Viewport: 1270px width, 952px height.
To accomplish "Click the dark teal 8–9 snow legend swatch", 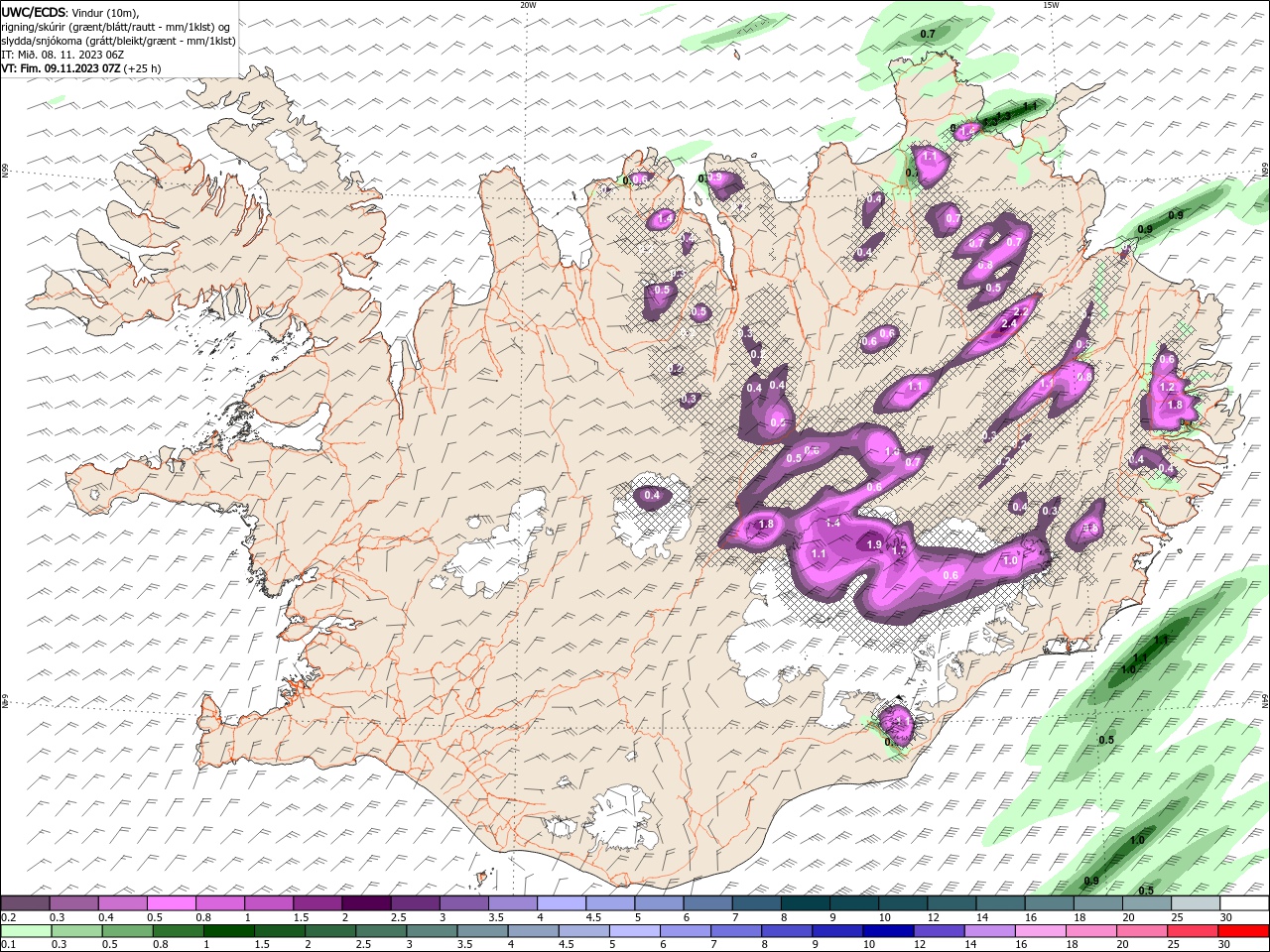I will [x=804, y=903].
